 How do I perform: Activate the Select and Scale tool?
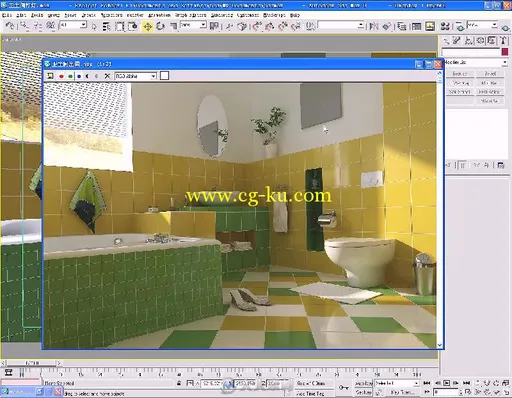[x=173, y=26]
